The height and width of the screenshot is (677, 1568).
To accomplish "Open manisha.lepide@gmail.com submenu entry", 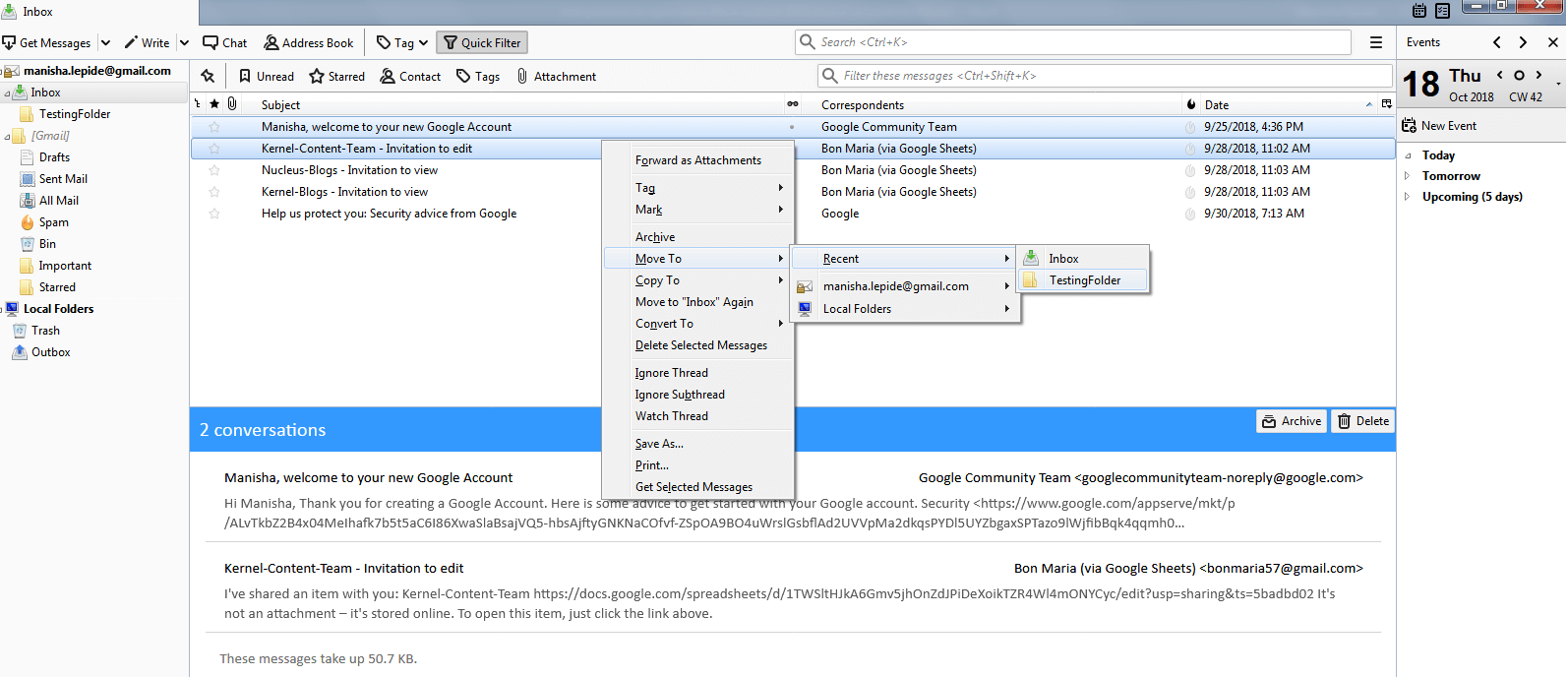I will coord(904,286).
